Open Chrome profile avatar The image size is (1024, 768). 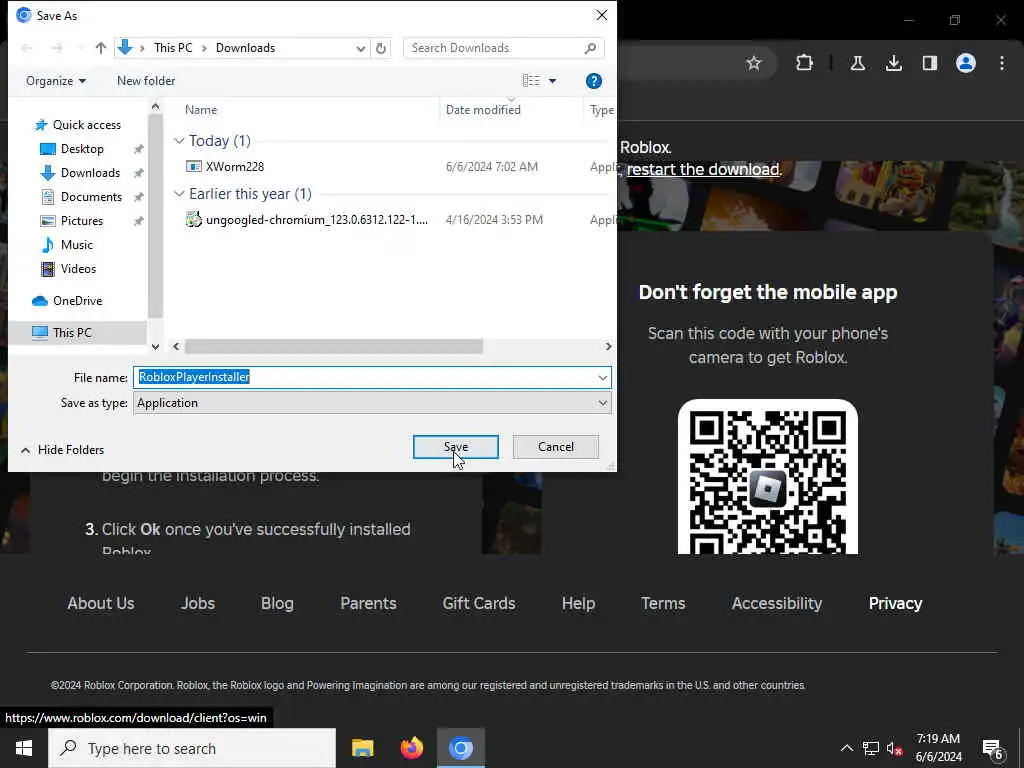coord(965,63)
